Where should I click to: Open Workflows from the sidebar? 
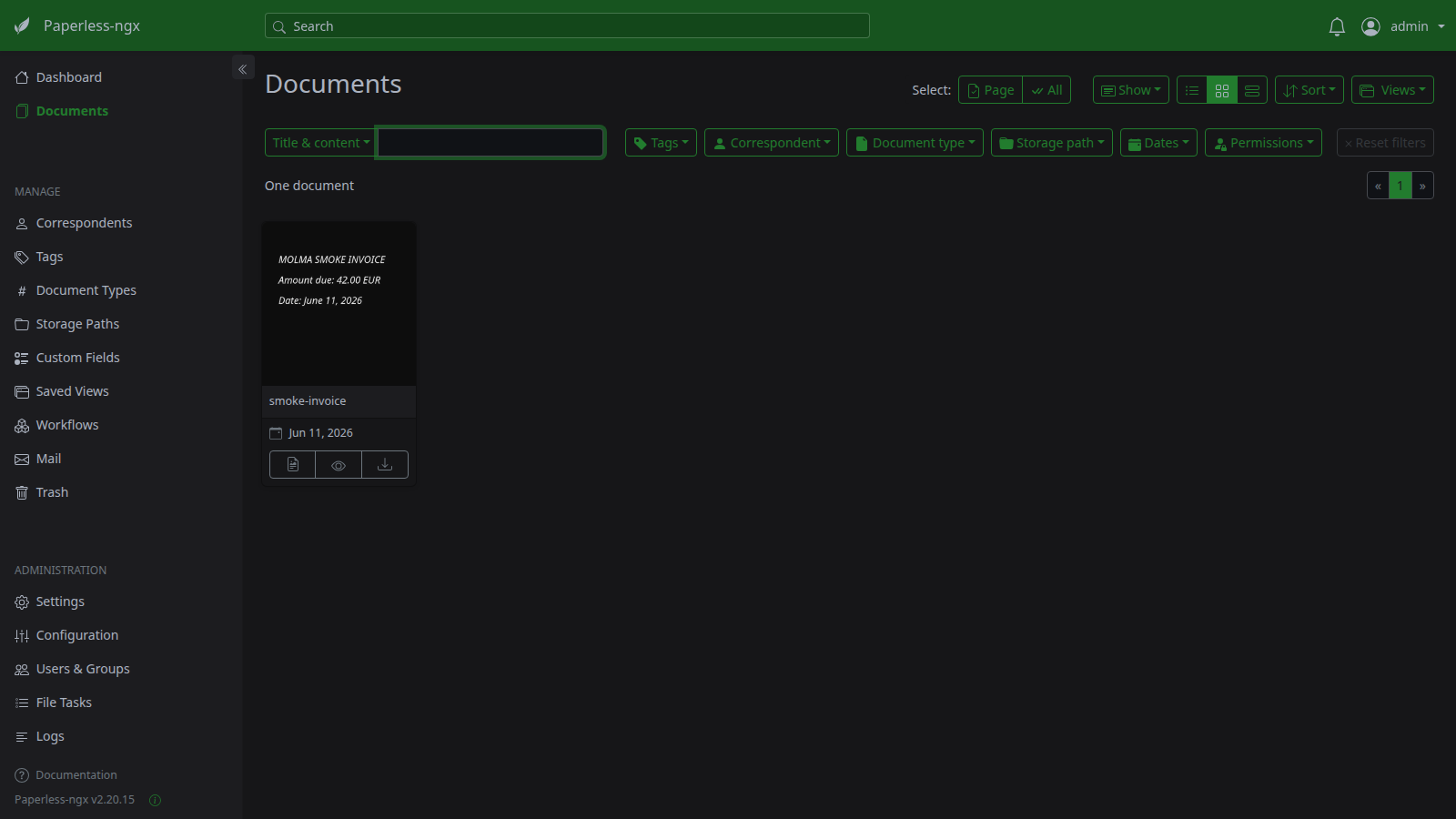(66, 425)
